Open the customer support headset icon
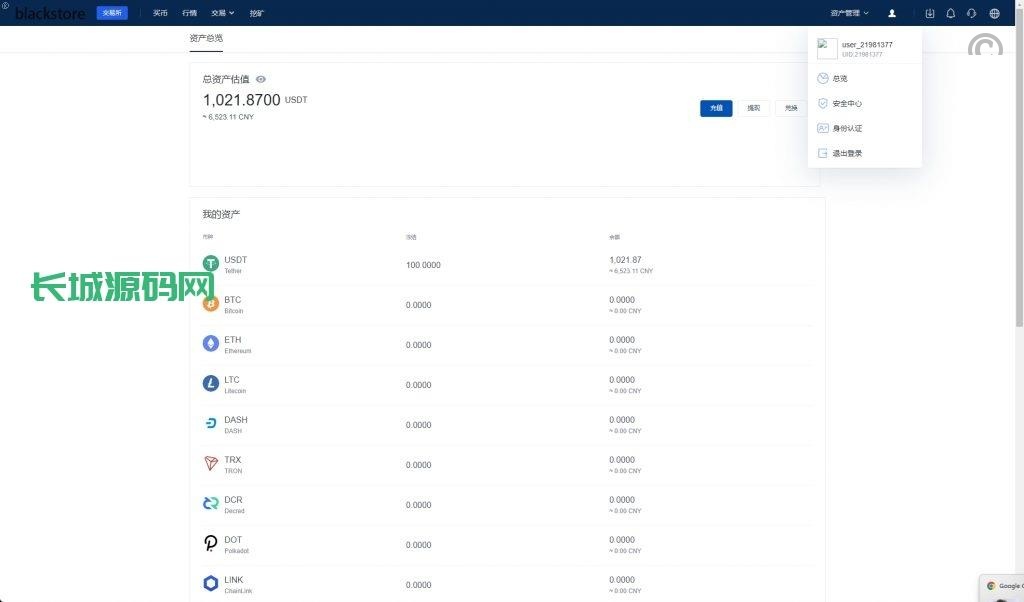Viewport: 1024px width, 602px height. click(971, 13)
